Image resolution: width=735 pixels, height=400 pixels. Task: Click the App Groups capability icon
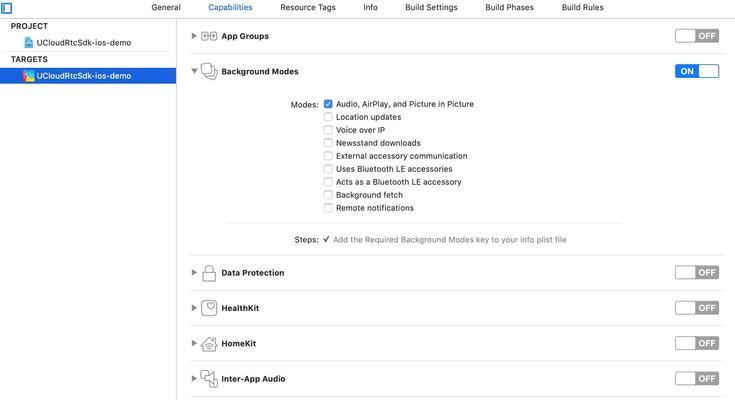point(209,36)
